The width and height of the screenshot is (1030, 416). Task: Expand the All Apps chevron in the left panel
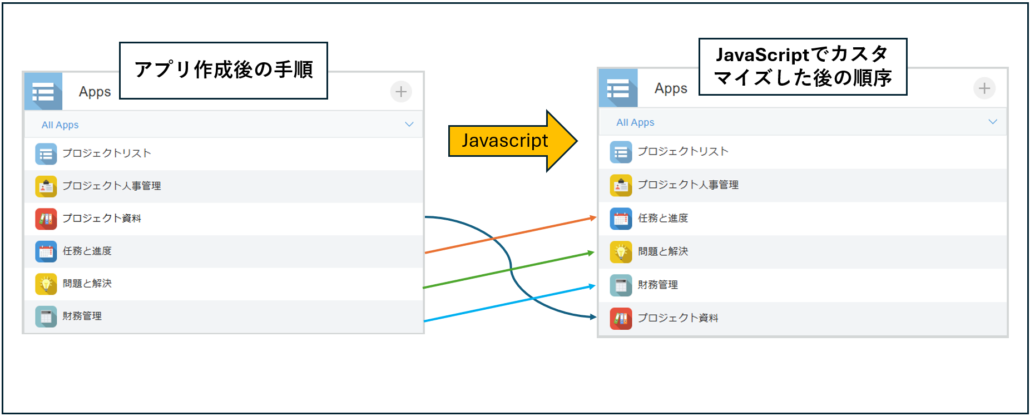409,125
